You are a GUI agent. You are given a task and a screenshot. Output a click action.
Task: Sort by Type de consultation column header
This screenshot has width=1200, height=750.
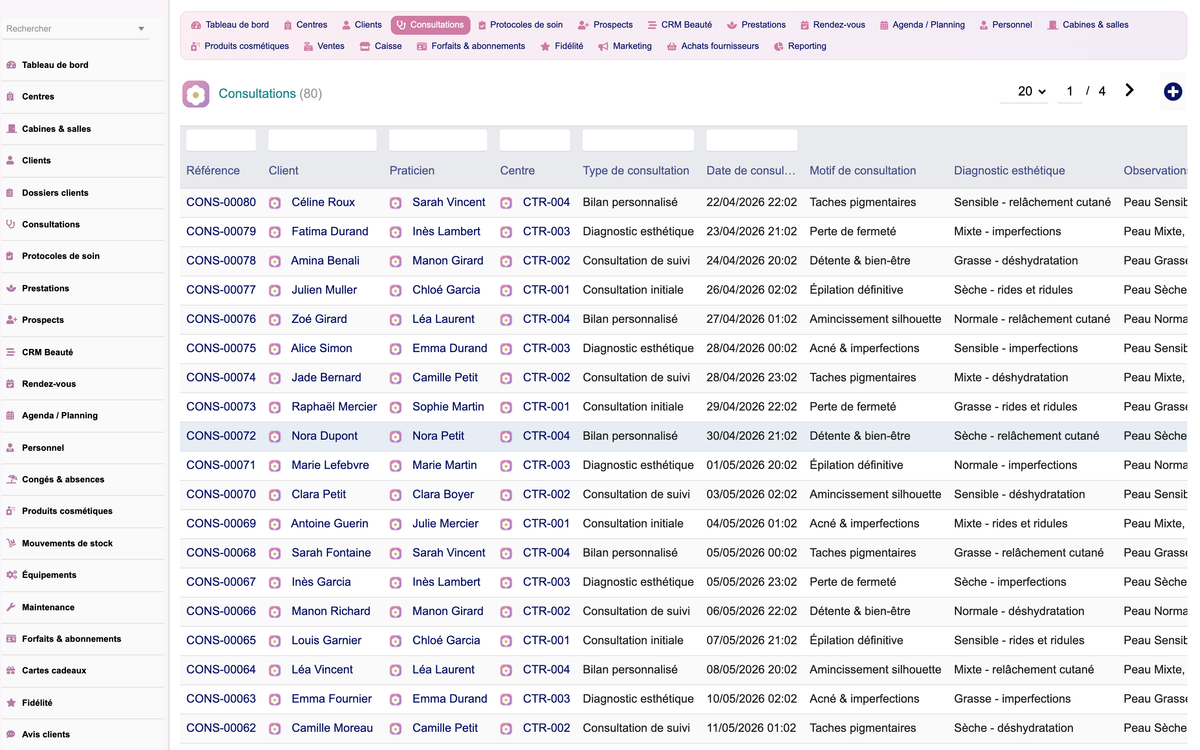(636, 171)
